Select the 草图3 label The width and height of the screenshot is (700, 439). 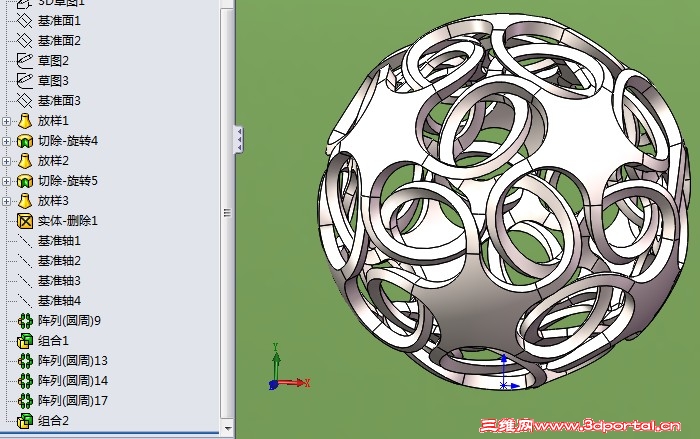coord(54,80)
